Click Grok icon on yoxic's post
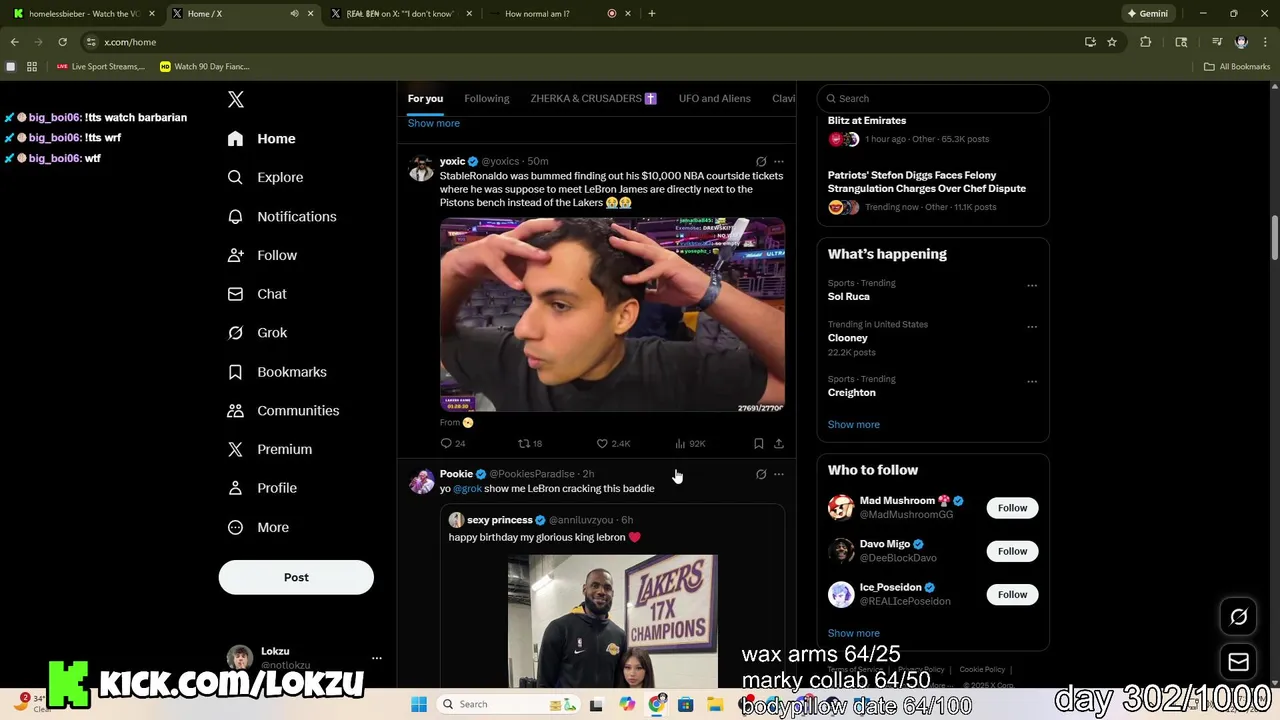 tap(761, 161)
